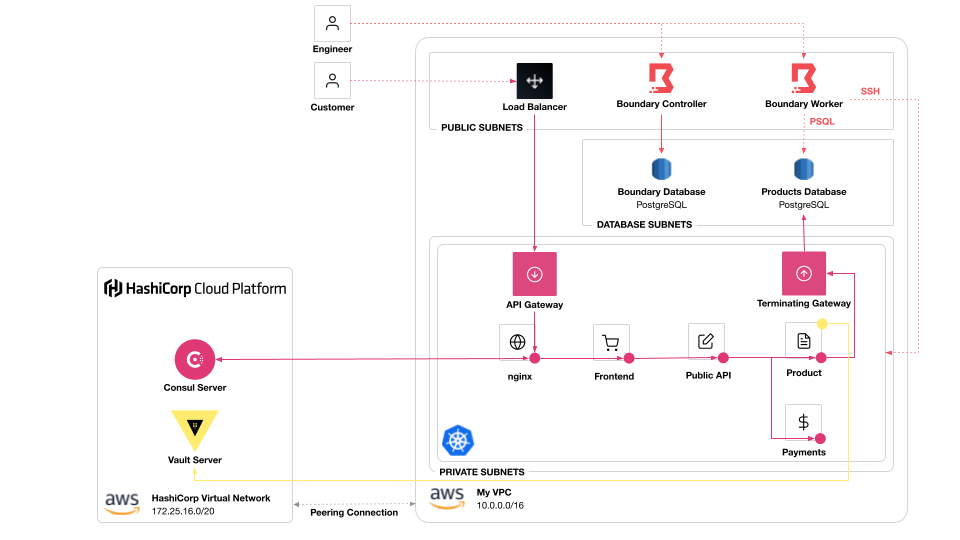Select the Boundary Worker logo
This screenshot has width=960, height=540.
(803, 78)
